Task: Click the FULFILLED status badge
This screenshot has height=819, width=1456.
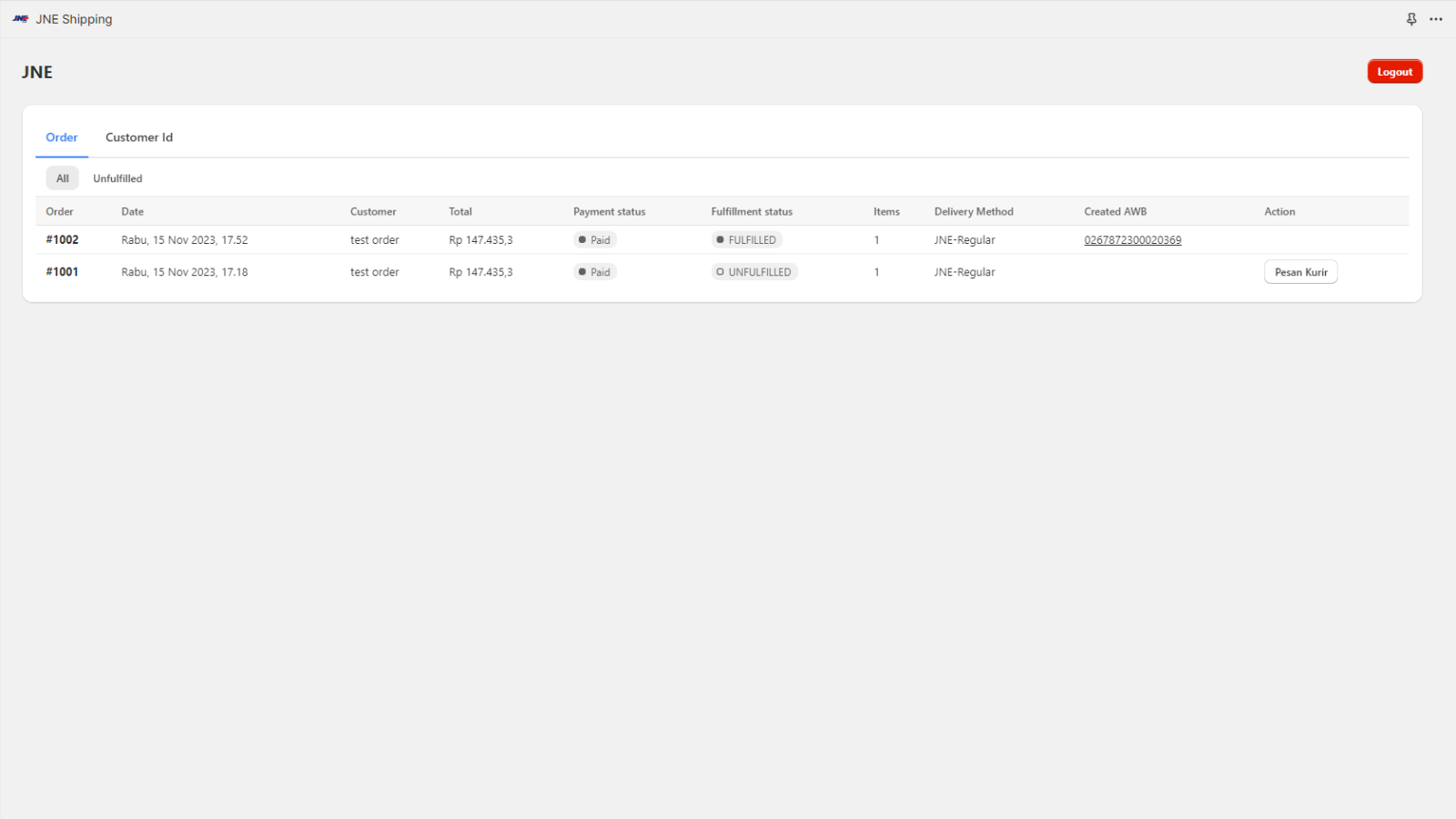Action: [x=746, y=240]
